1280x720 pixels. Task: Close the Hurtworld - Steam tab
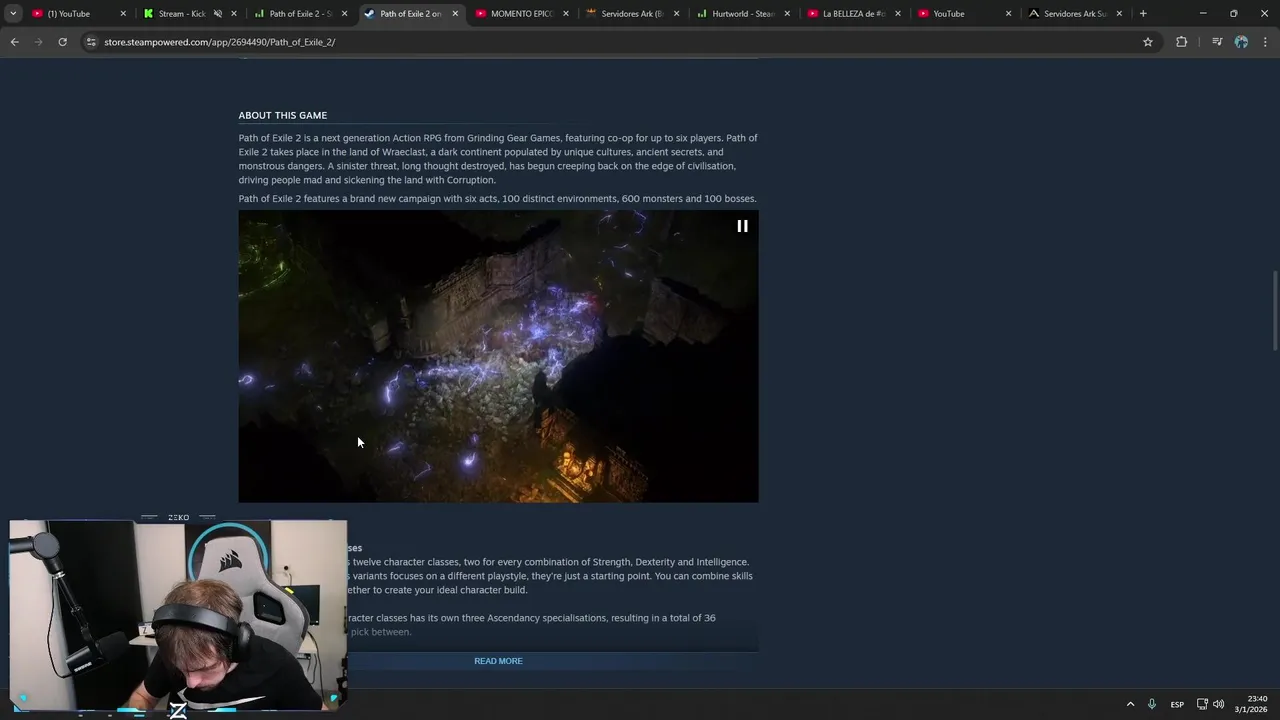787,14
